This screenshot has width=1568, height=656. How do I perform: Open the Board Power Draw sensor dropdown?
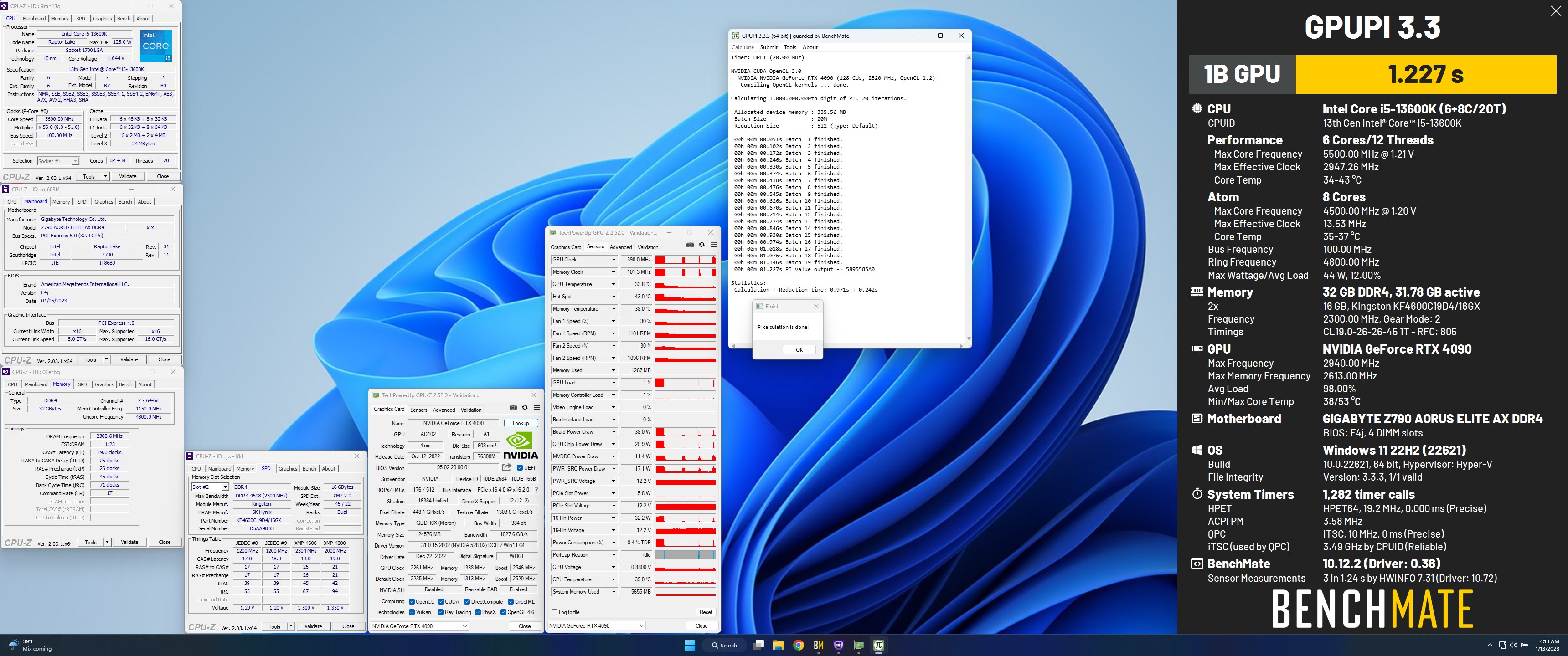coord(614,431)
